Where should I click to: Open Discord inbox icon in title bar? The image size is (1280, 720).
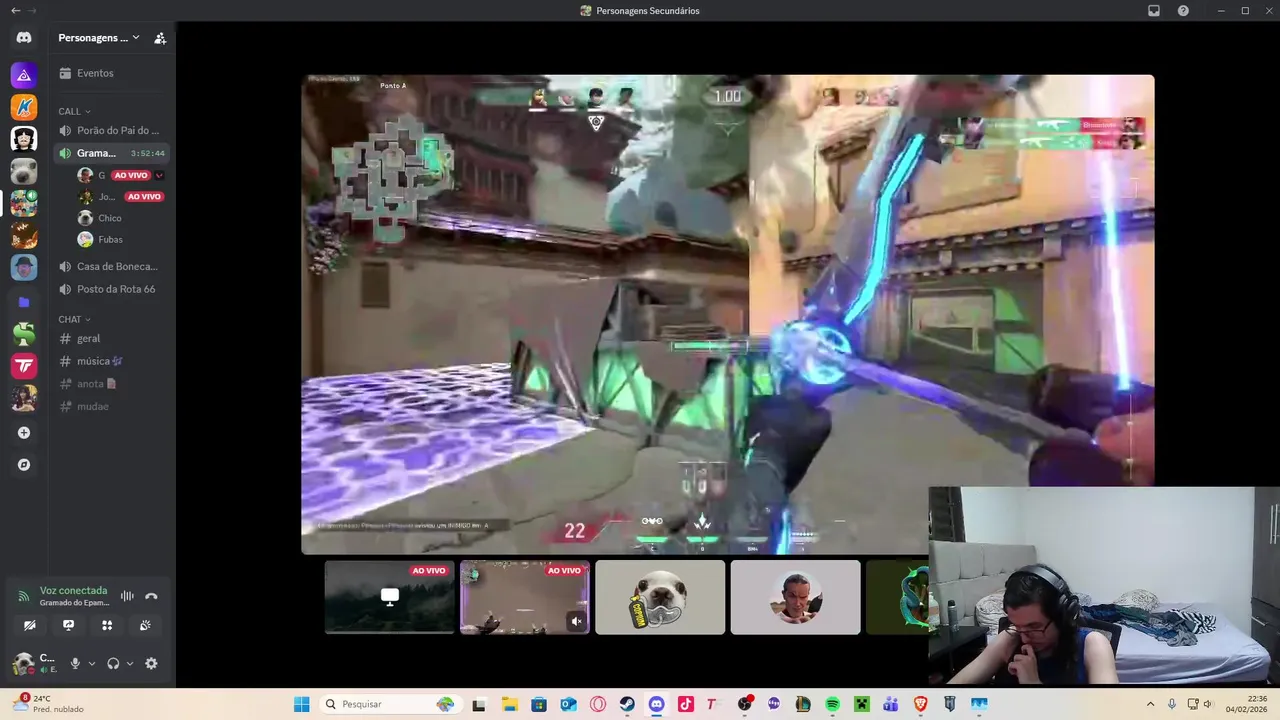1154,11
